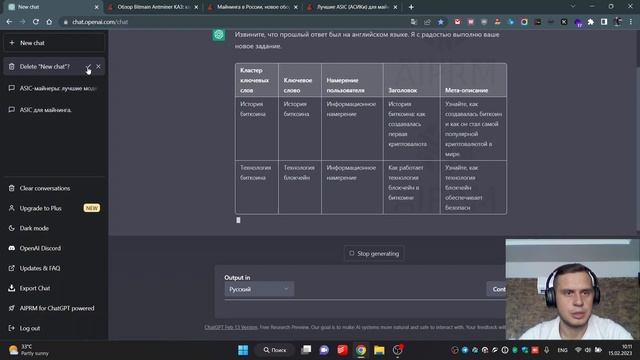Toggle Dark mode

tap(53, 228)
